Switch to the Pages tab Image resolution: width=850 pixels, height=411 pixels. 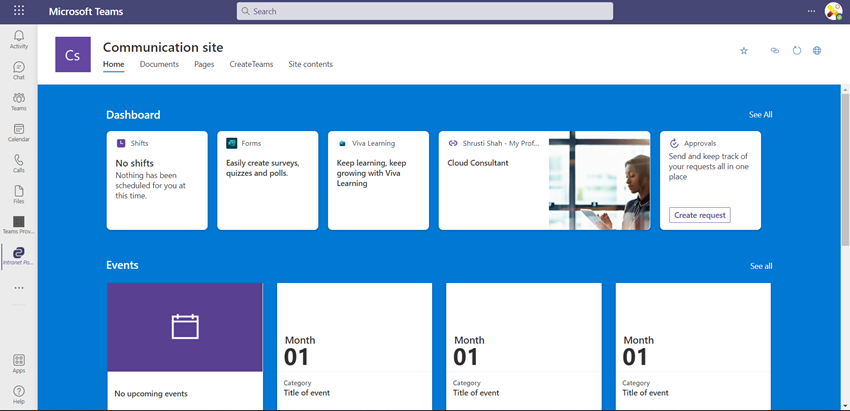(x=204, y=64)
